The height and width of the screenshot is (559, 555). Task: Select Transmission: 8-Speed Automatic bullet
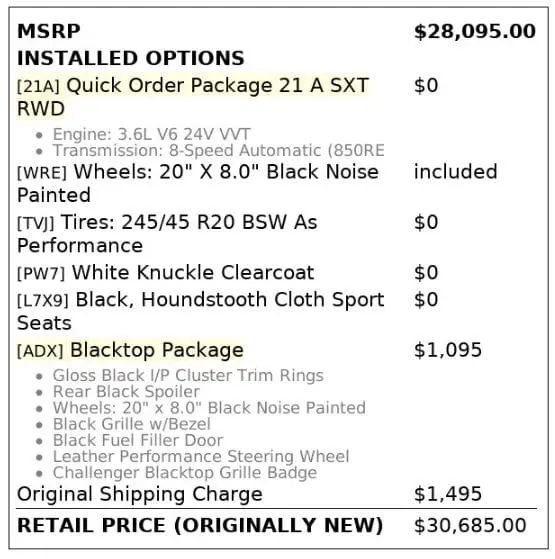[x=219, y=150]
